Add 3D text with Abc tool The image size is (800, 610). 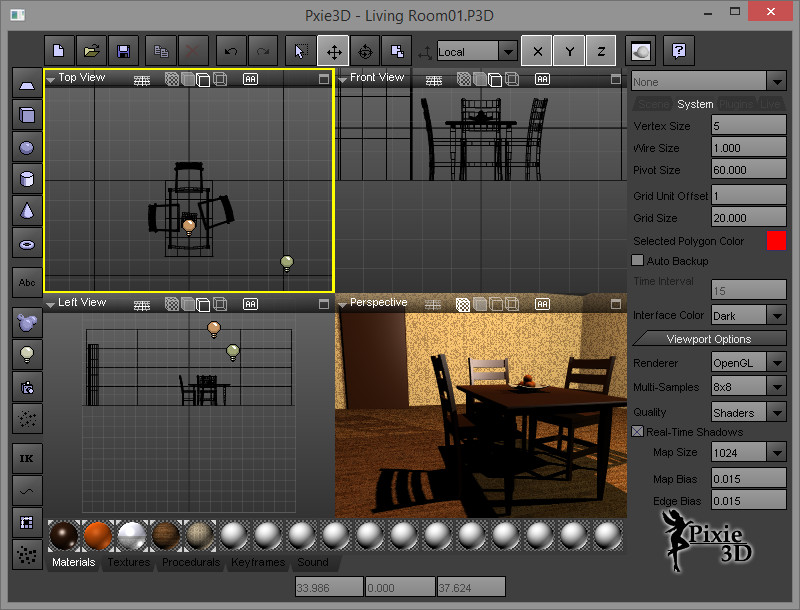(x=27, y=283)
